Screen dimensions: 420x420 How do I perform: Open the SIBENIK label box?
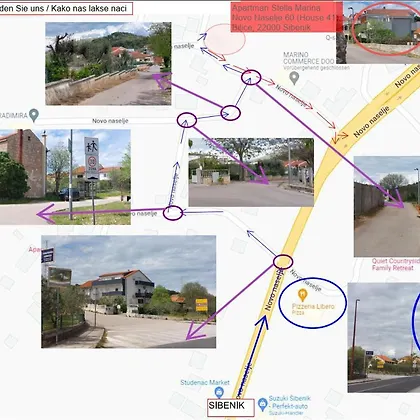coord(231,407)
